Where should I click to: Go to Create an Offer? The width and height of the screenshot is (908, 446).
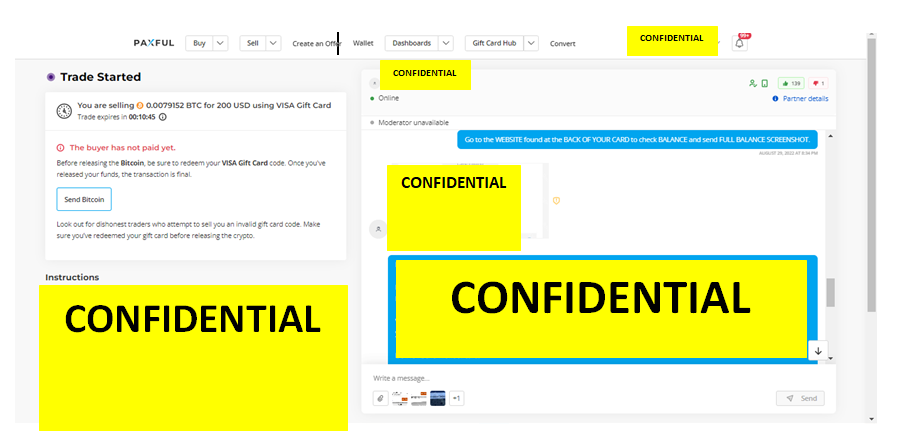[317, 43]
